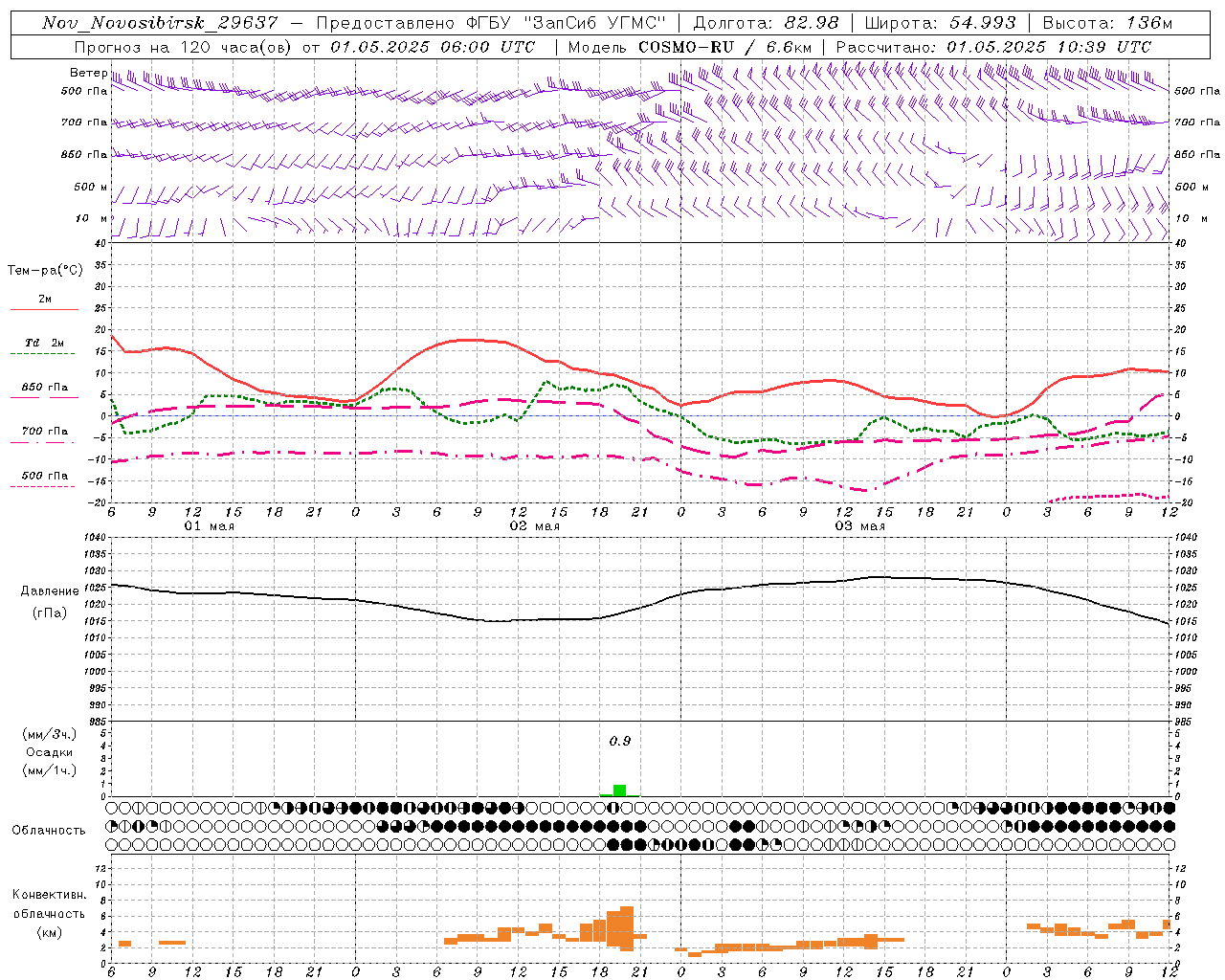
Task: Click the 'Тем-ра(°C)' temperature panel label
Action: [x=45, y=271]
